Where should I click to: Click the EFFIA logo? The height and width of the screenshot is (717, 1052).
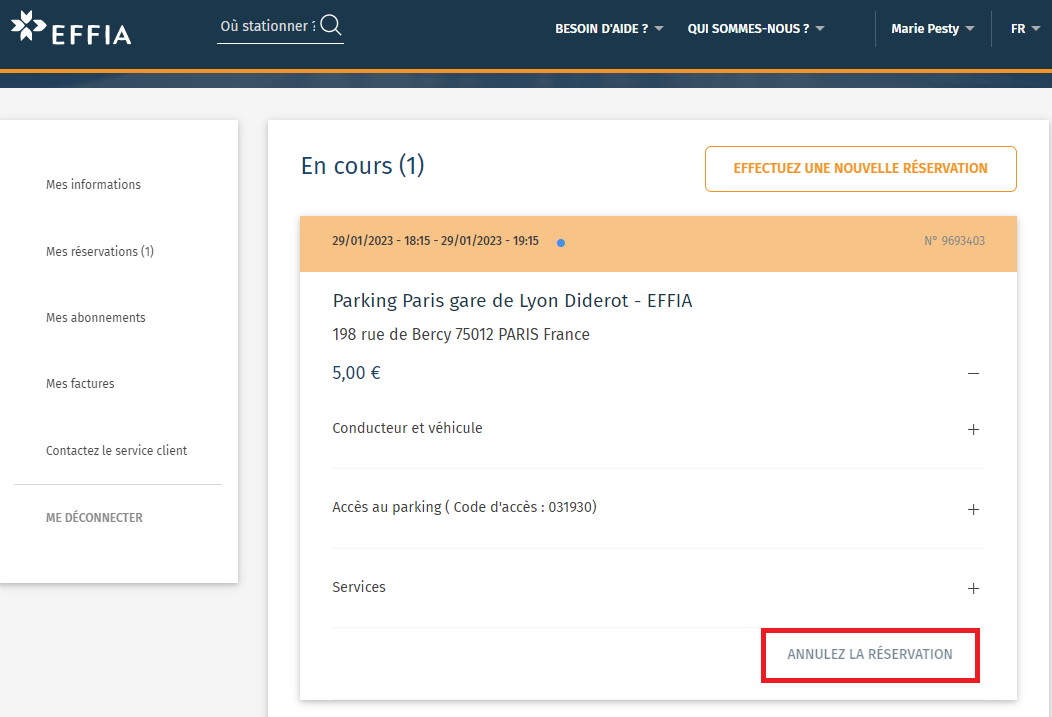coord(71,28)
